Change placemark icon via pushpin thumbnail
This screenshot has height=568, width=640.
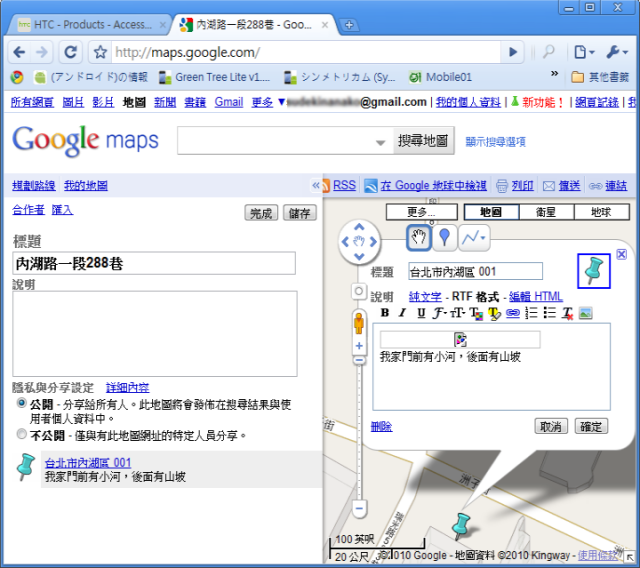click(x=594, y=271)
